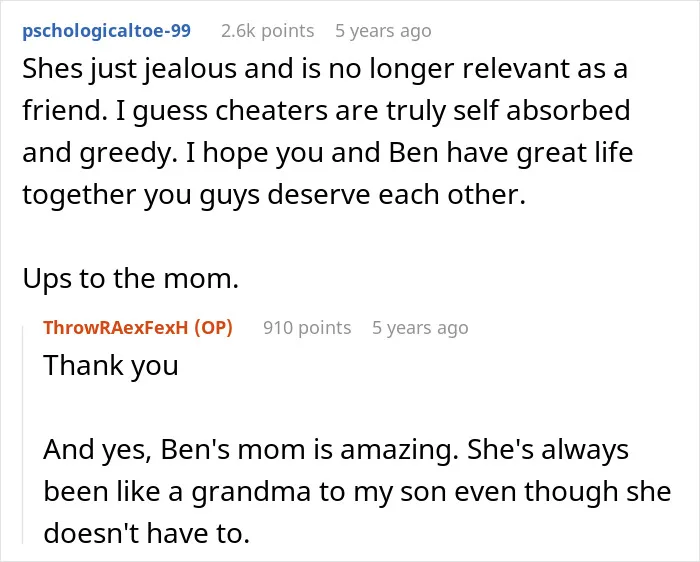The height and width of the screenshot is (562, 700).
Task: Click the 910 points score
Action: coord(307,327)
